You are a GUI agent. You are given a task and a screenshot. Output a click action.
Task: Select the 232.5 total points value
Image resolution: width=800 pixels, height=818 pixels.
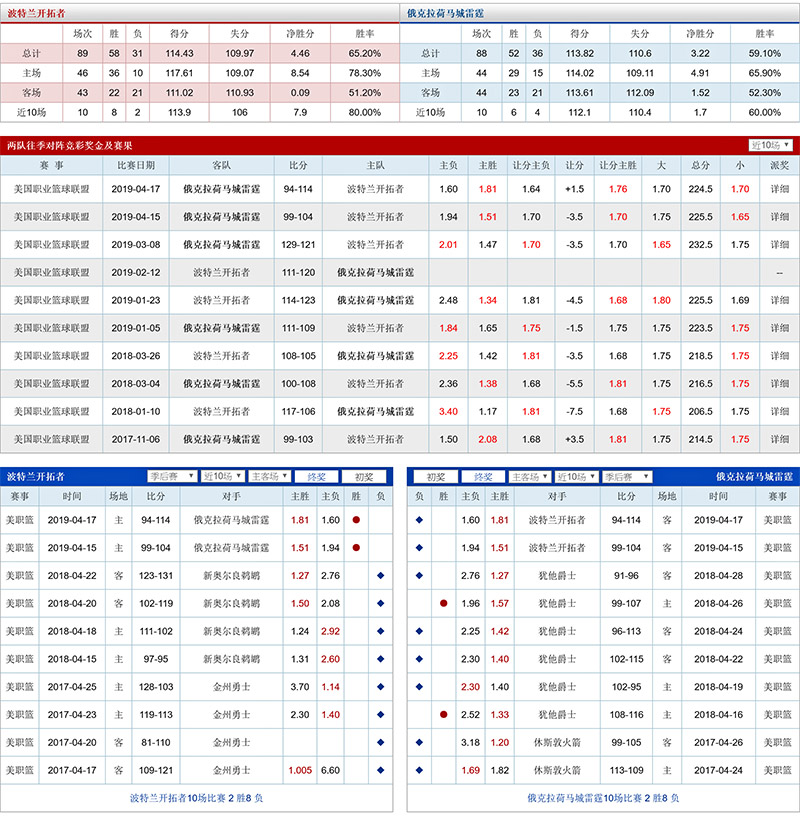[700, 244]
